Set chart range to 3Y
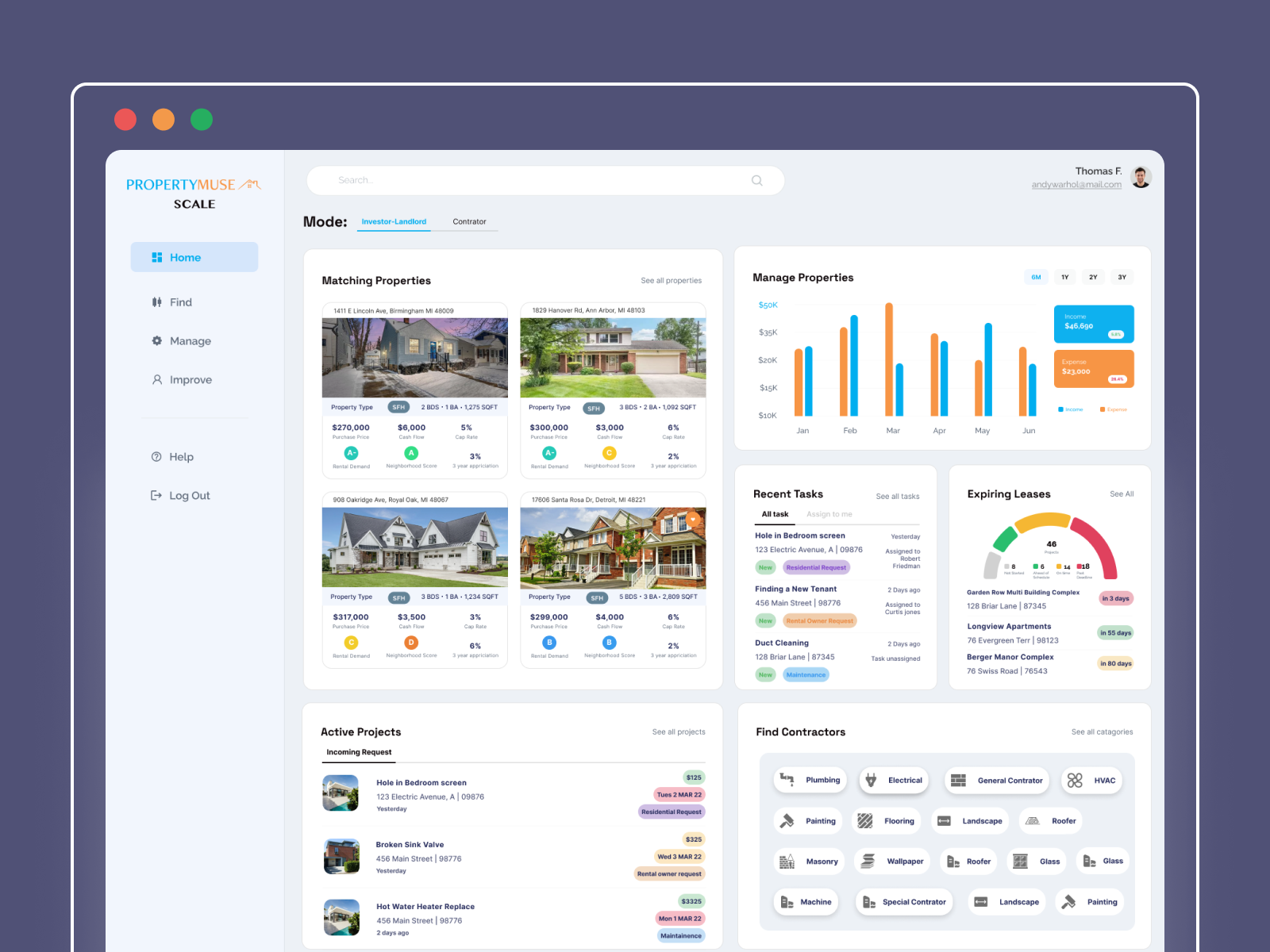 pos(1122,277)
